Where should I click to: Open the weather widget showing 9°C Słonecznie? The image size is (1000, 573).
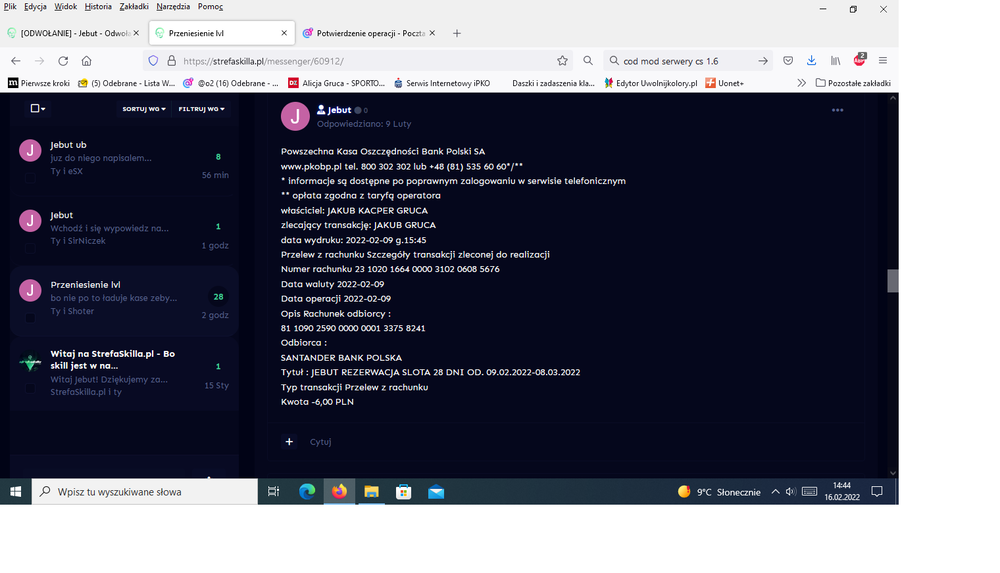pyautogui.click(x=719, y=491)
